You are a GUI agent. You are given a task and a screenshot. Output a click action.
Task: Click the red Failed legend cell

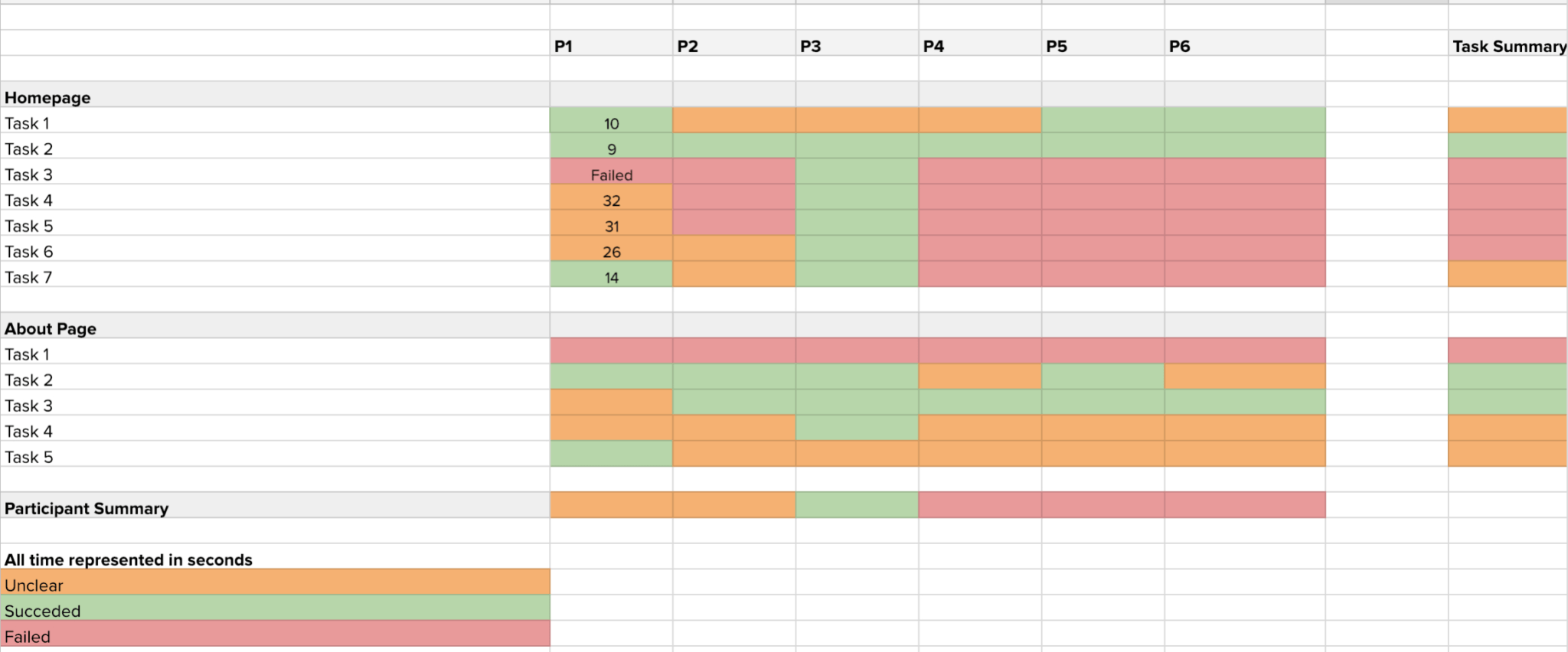[x=275, y=634]
